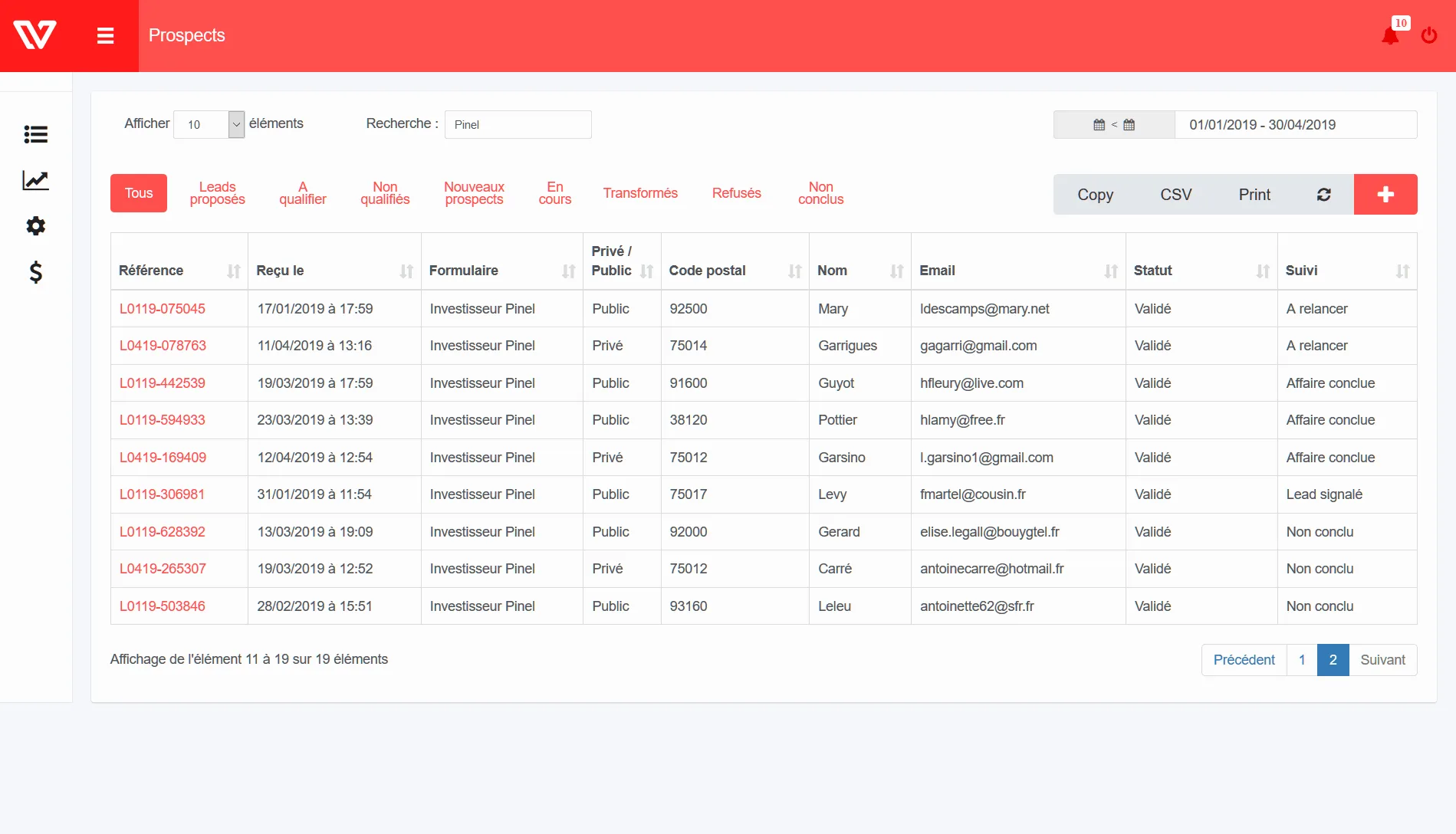Click email ldescamps@mary.net
Viewport: 1456px width, 834px height.
[x=984, y=309]
